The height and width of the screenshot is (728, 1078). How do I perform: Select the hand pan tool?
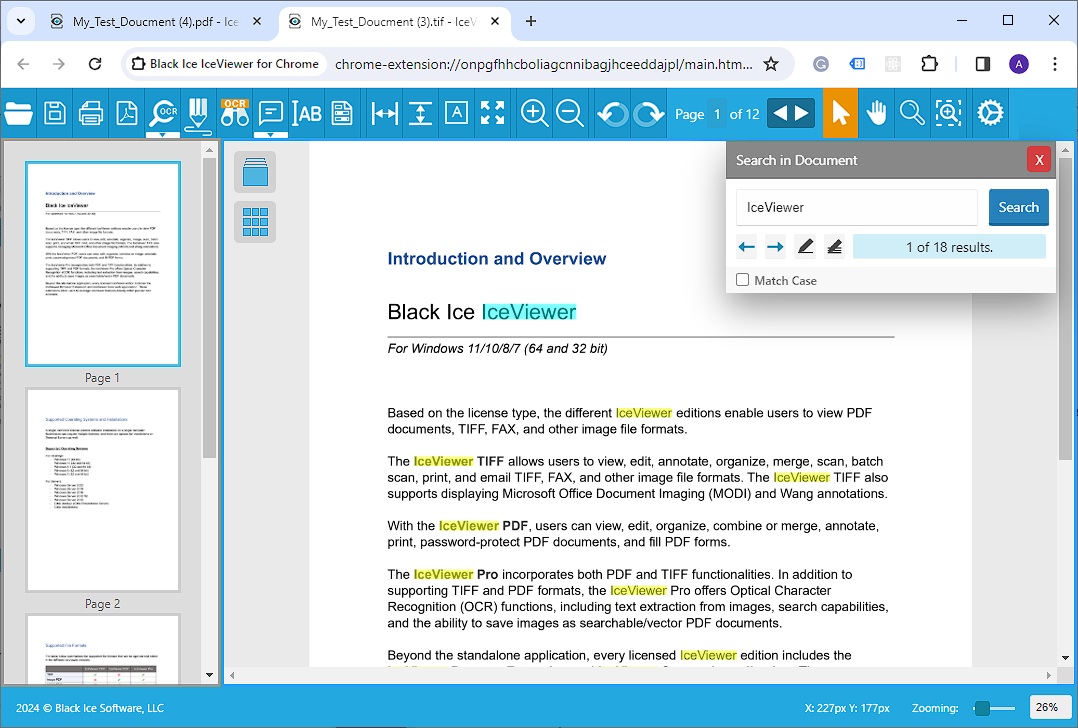877,113
